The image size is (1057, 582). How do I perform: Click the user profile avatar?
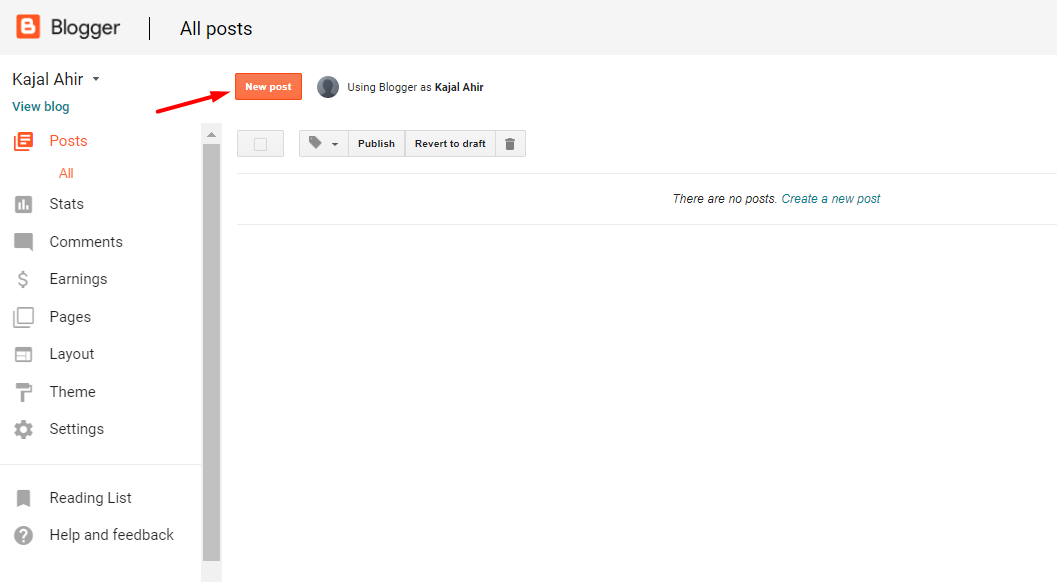coord(328,87)
